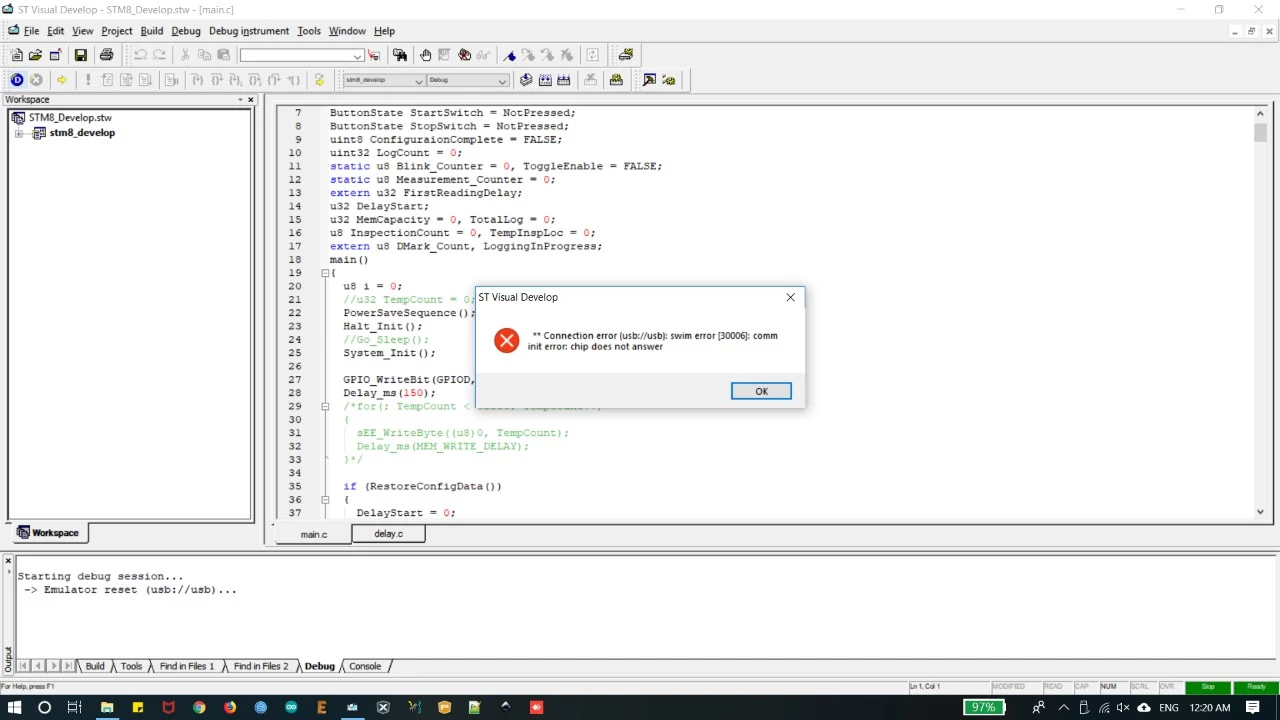
Task: Open the Tools menu
Action: 309,31
